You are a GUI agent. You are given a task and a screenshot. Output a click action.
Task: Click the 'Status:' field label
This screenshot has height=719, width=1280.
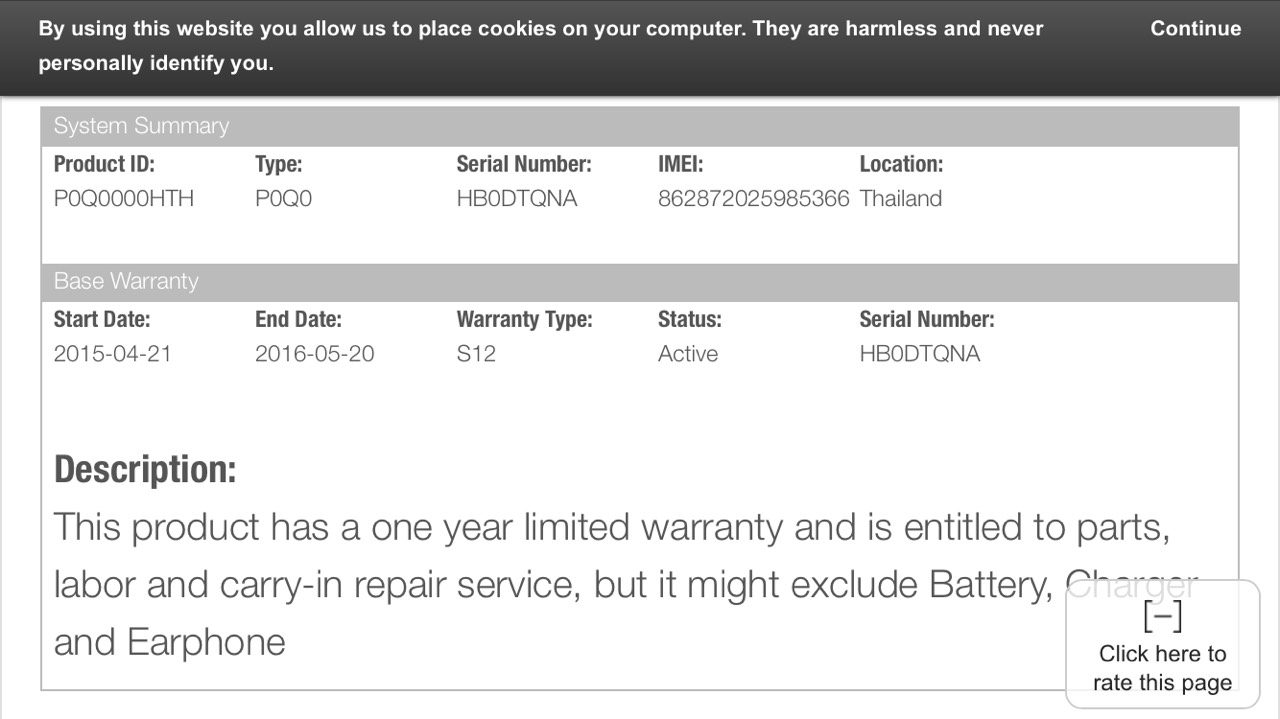(689, 320)
